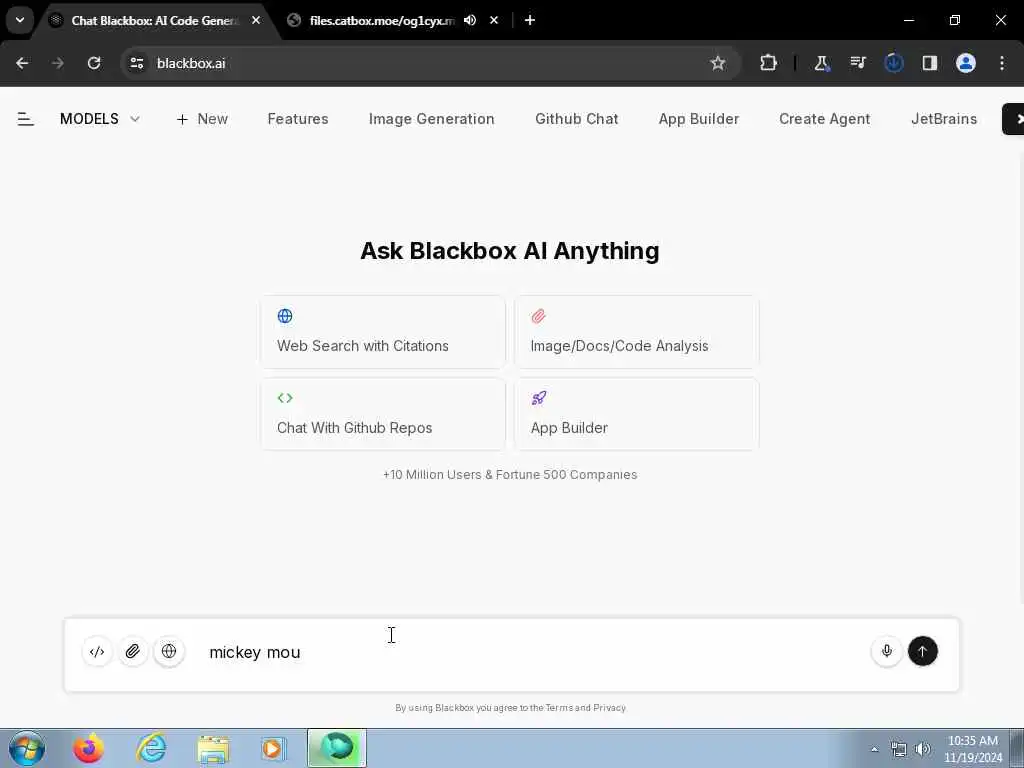Open the Chrome profile avatar
The height and width of the screenshot is (768, 1024).
tap(966, 63)
